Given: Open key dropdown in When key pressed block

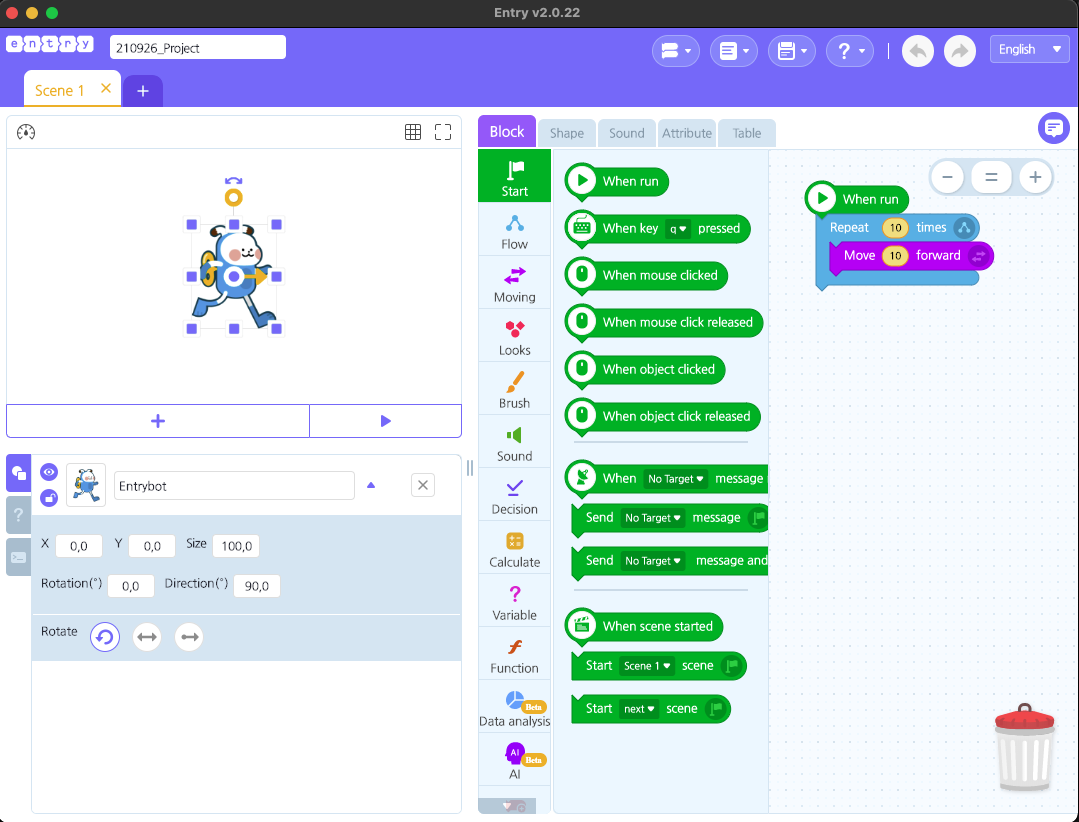Looking at the screenshot, I should tap(678, 229).
